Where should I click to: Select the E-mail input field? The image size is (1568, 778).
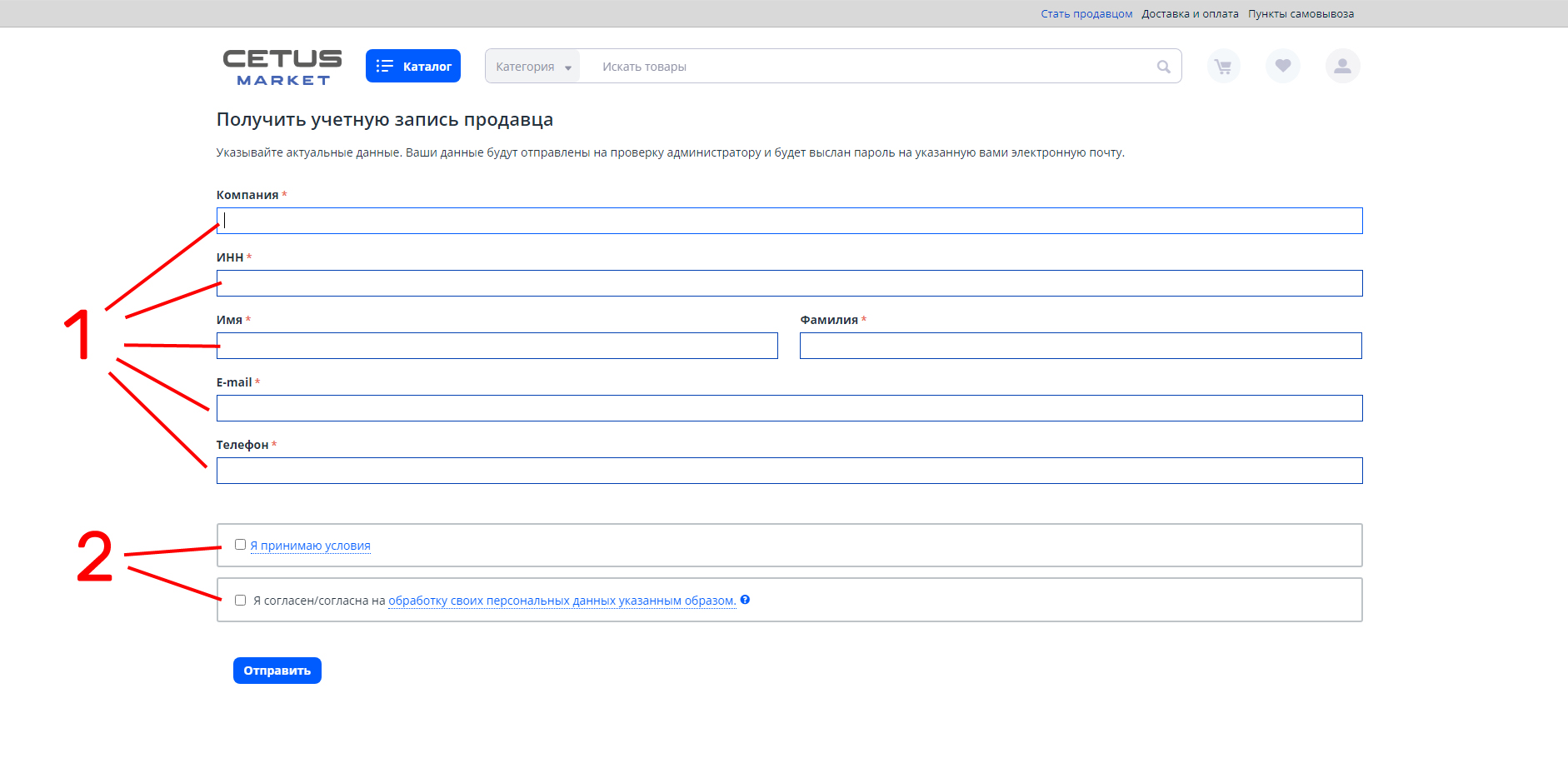click(789, 408)
